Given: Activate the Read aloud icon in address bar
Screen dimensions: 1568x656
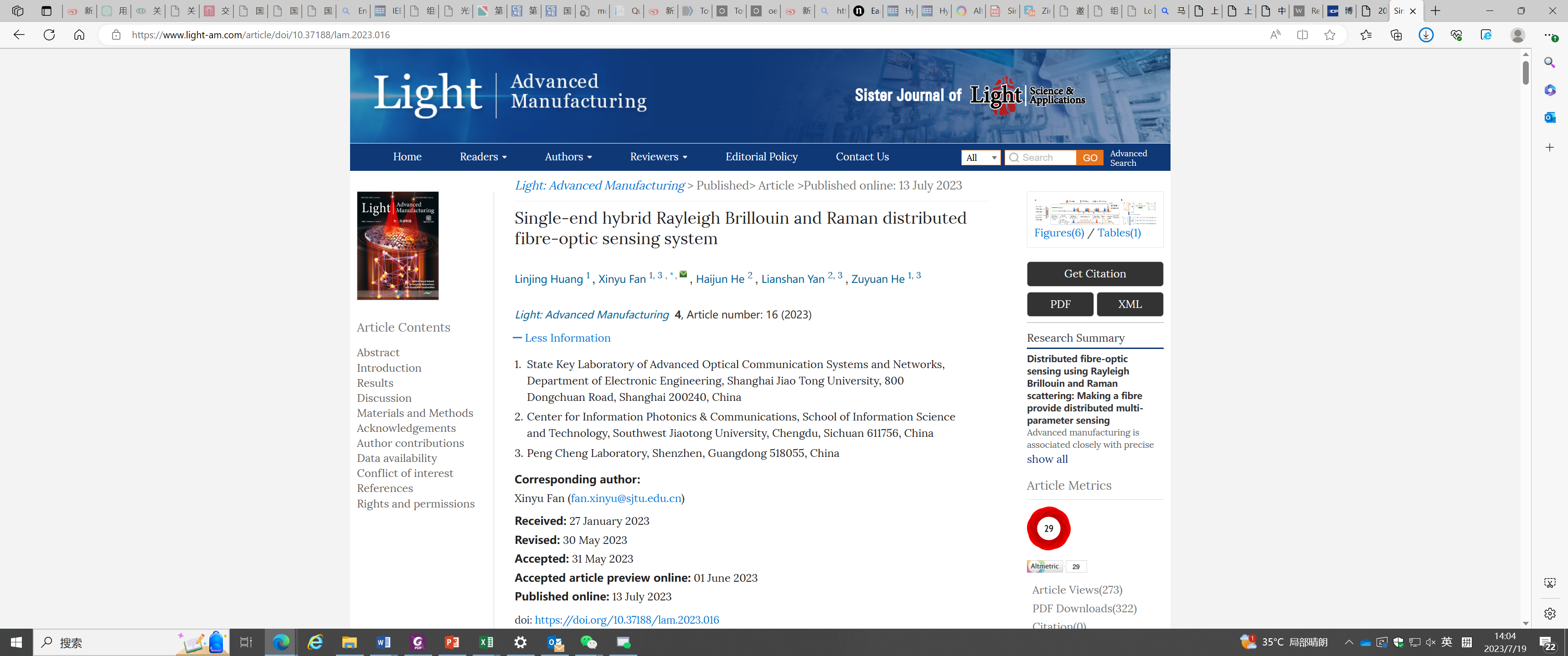Looking at the screenshot, I should 1274,35.
